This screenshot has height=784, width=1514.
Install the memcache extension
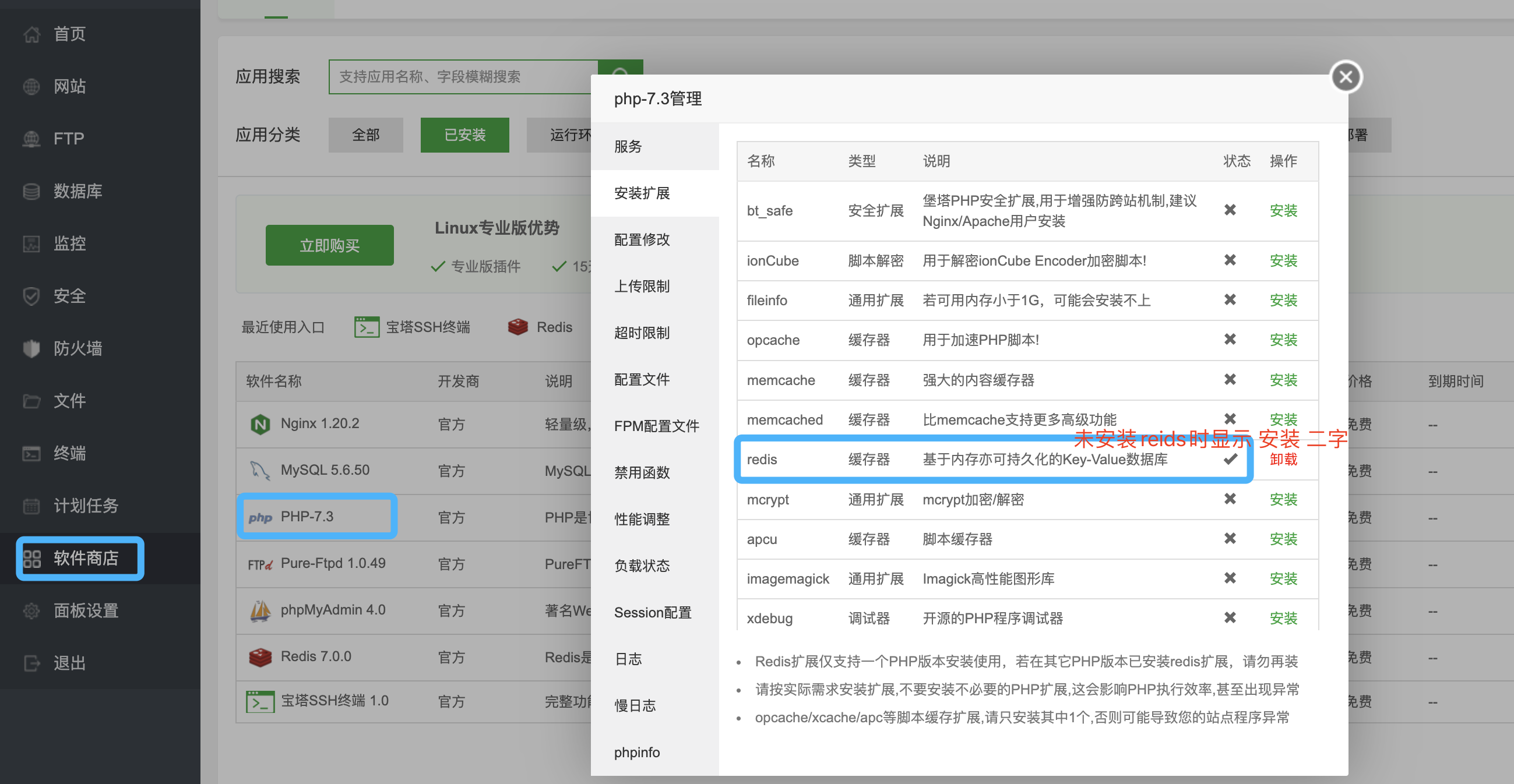pyautogui.click(x=1283, y=380)
